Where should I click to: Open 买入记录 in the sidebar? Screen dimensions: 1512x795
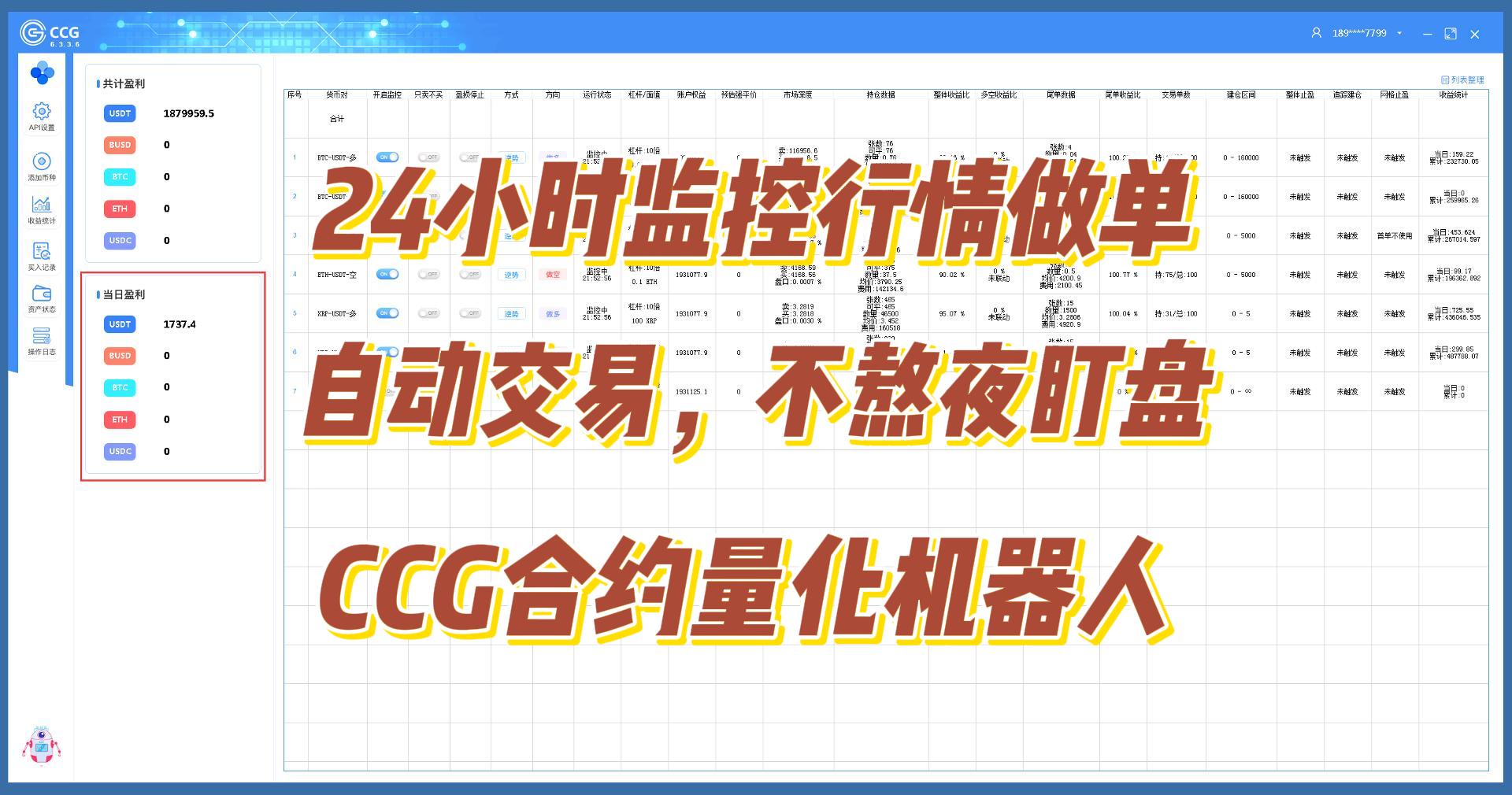click(42, 257)
